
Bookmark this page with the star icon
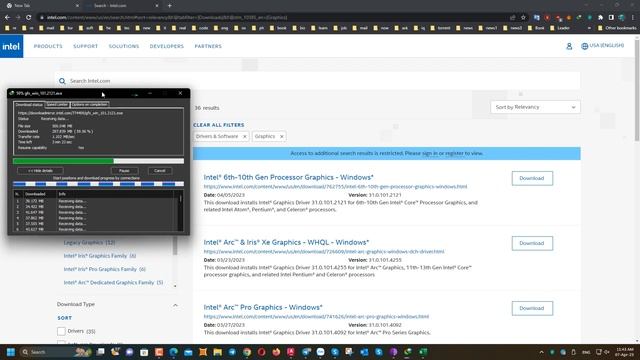(x=523, y=18)
